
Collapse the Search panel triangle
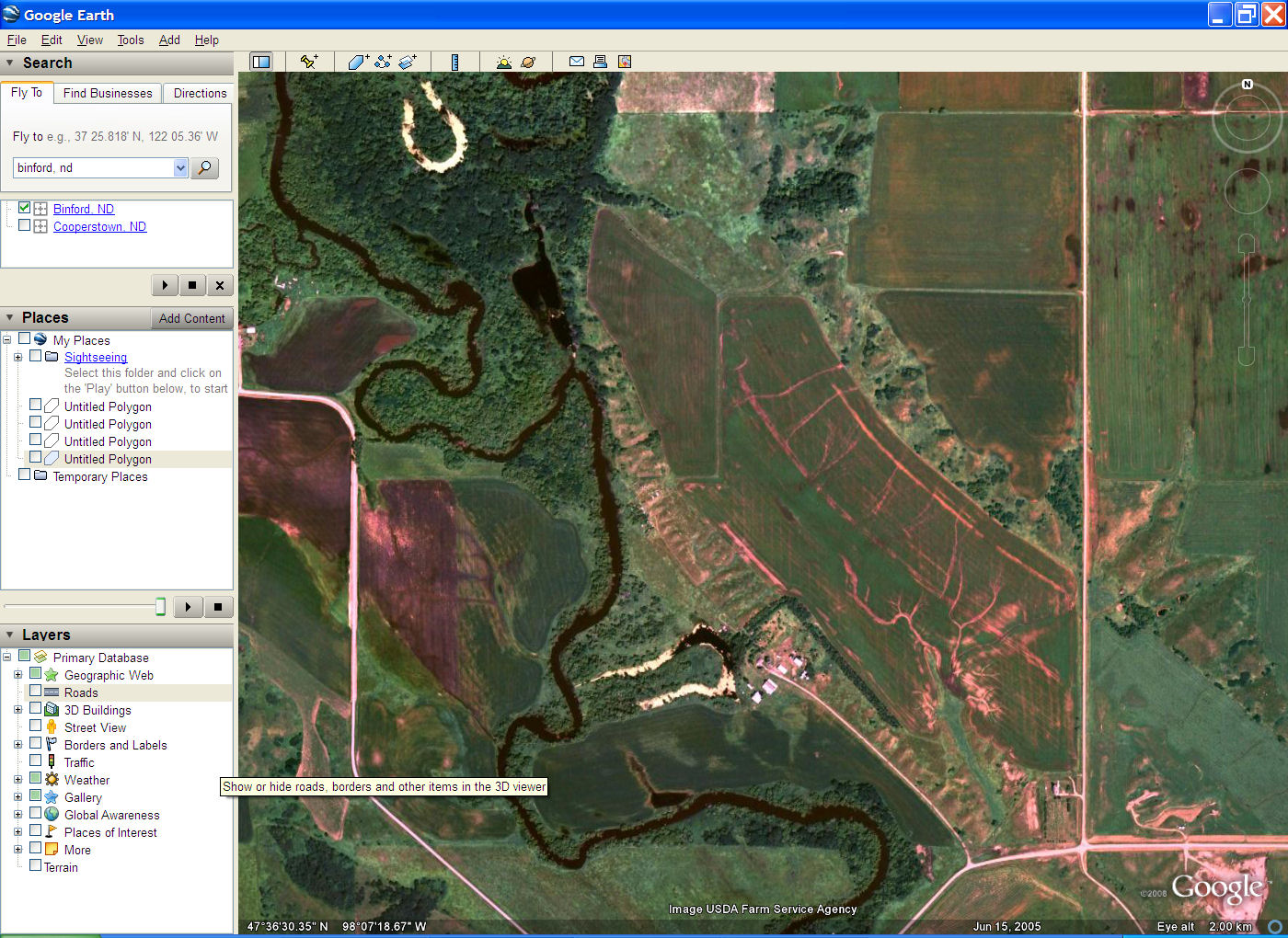pos(10,63)
